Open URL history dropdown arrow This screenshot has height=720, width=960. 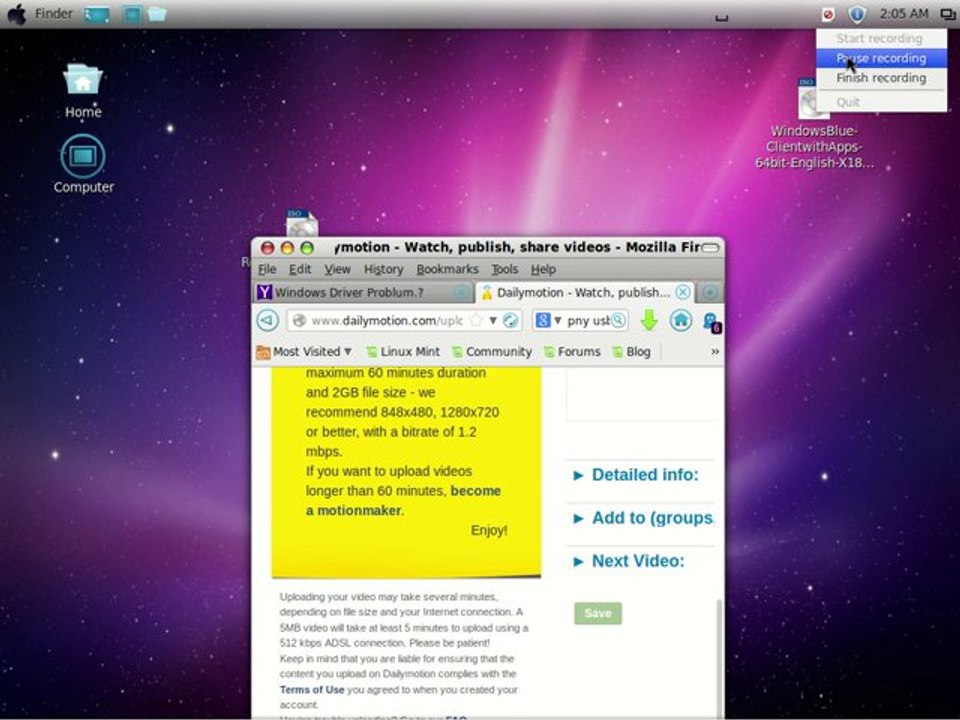point(493,320)
